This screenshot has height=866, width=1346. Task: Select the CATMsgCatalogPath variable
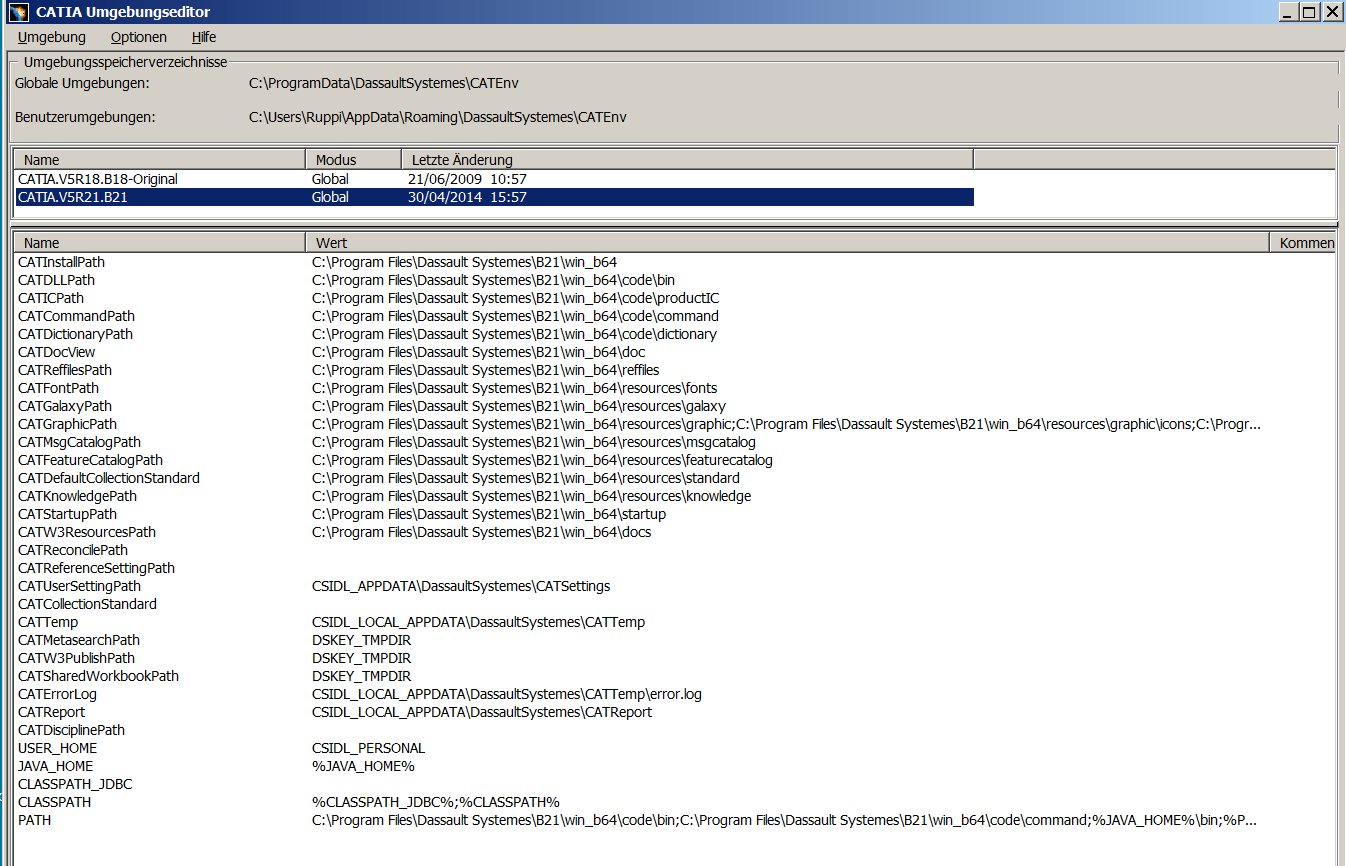tap(79, 442)
